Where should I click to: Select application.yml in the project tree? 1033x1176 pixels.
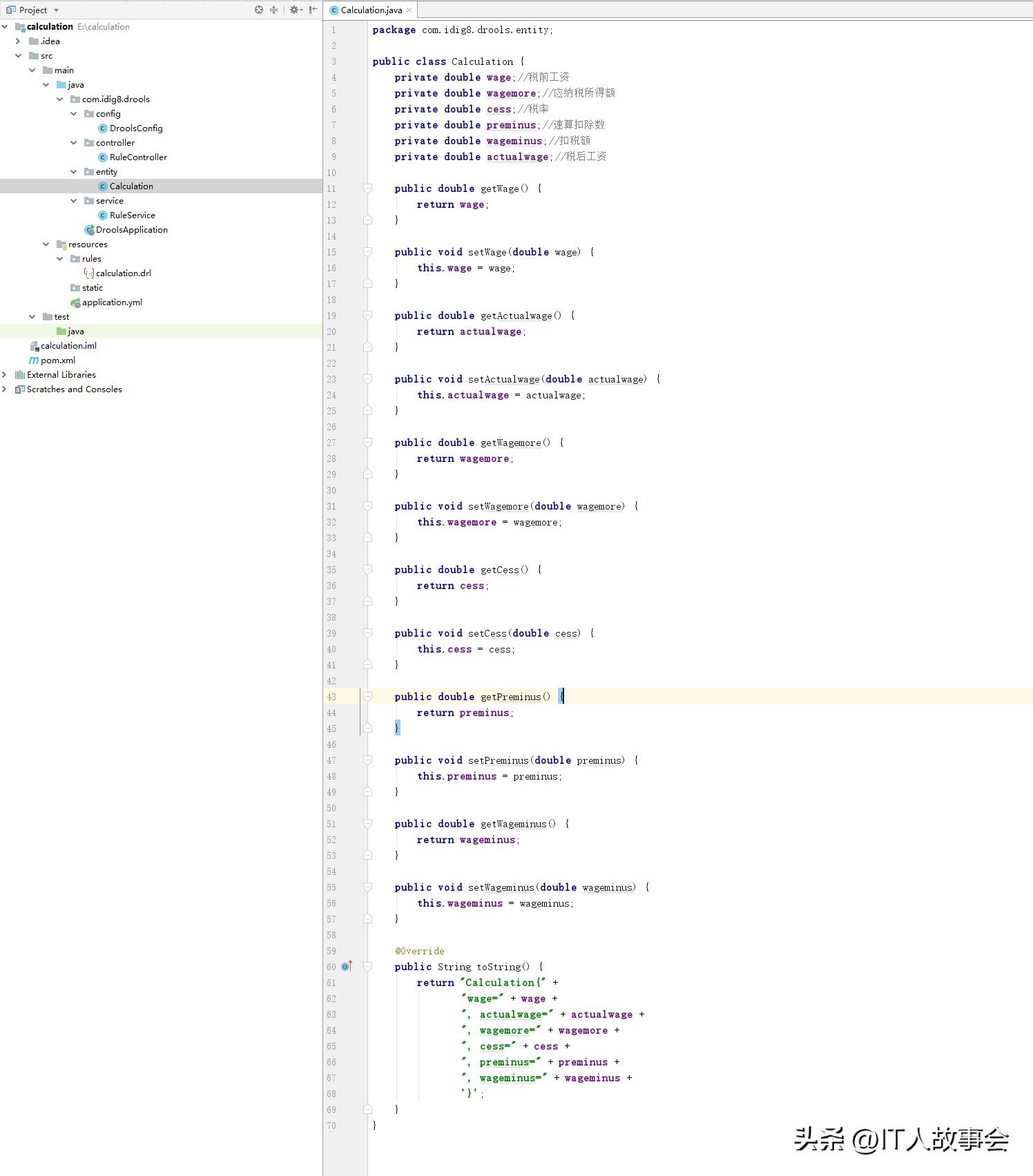112,302
